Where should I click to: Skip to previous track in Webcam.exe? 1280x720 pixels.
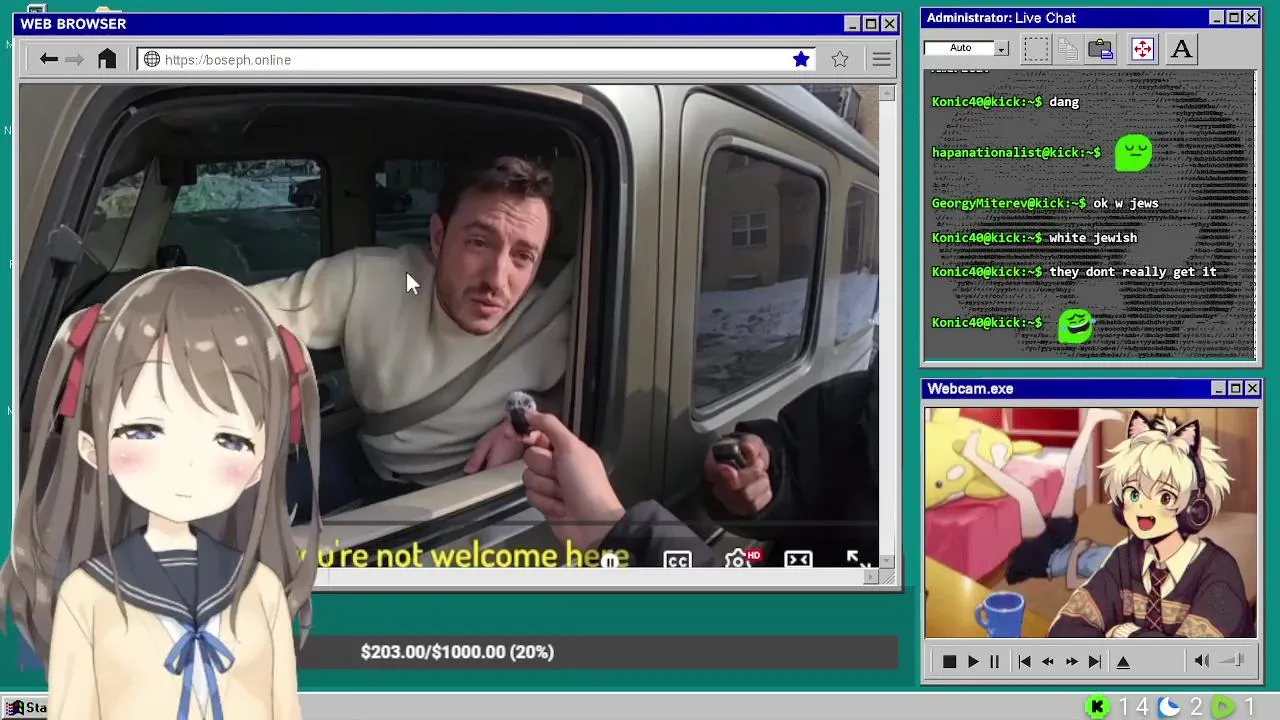coord(1024,662)
